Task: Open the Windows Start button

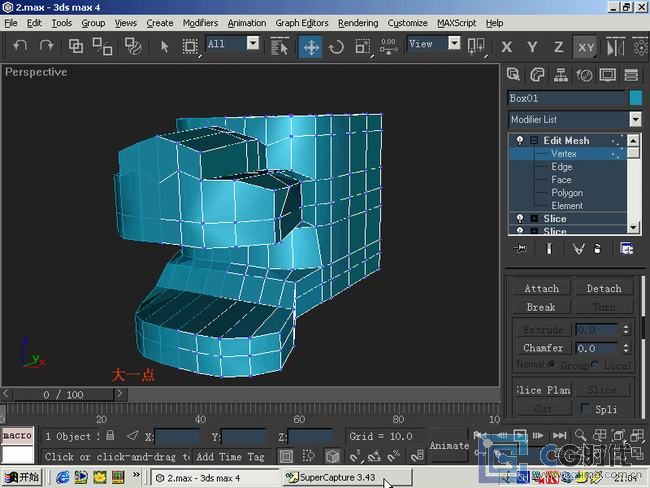Action: coord(22,478)
